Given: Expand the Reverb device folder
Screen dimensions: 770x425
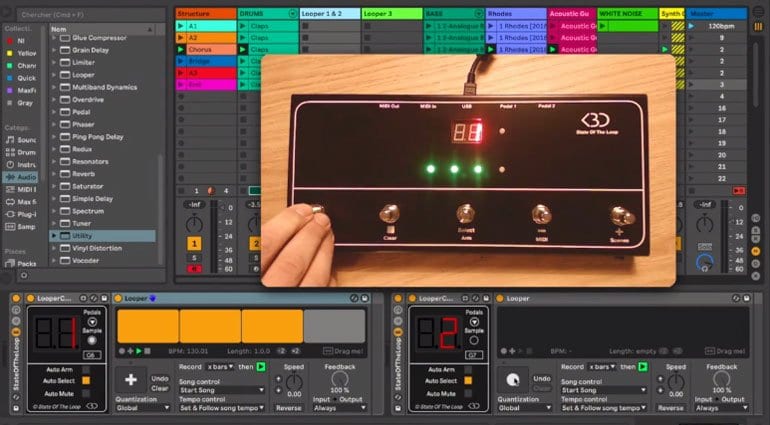Looking at the screenshot, I should tap(54, 174).
